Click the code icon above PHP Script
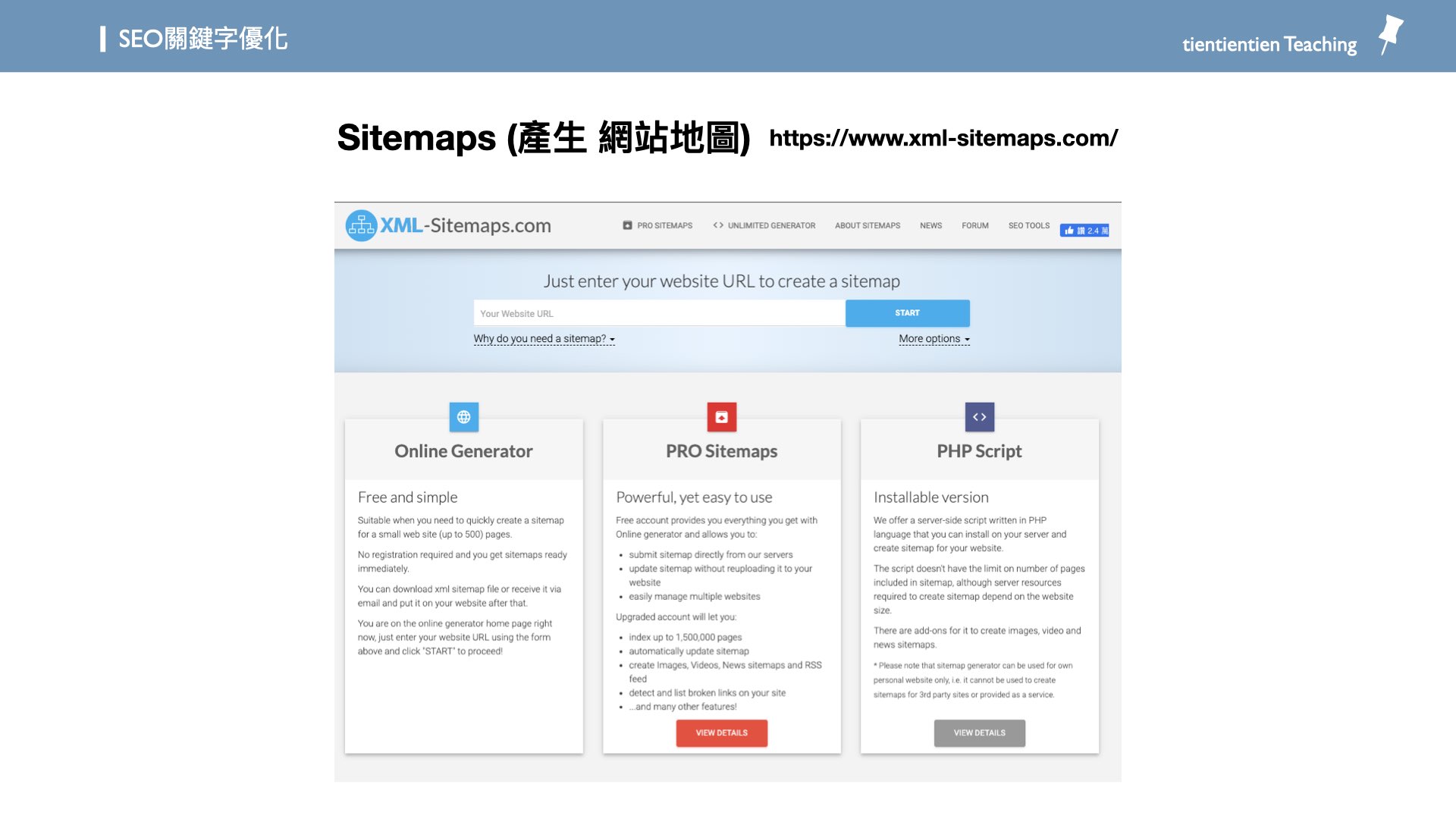Screen dimensions: 1456x819 (x=979, y=416)
